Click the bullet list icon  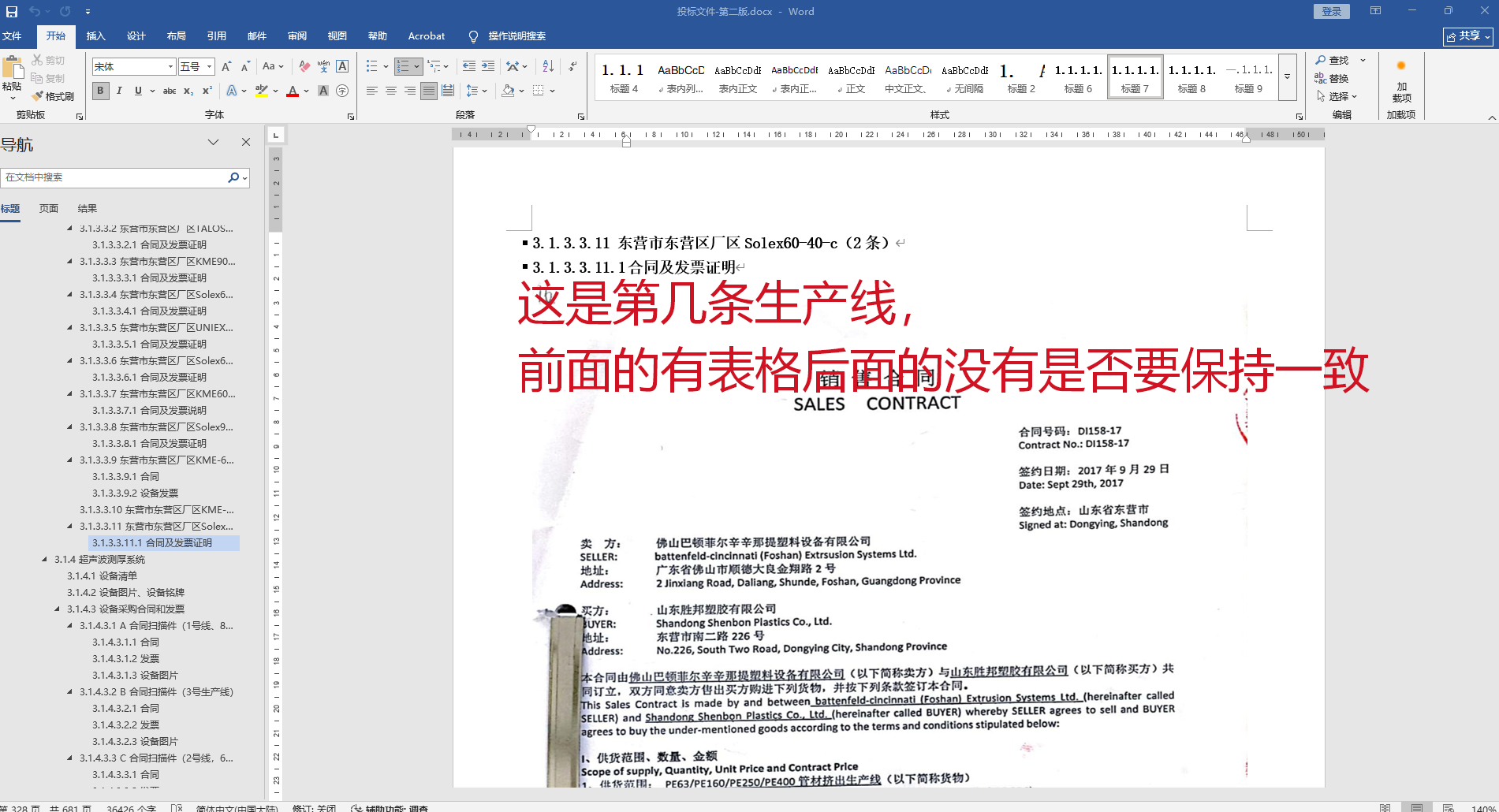(372, 67)
